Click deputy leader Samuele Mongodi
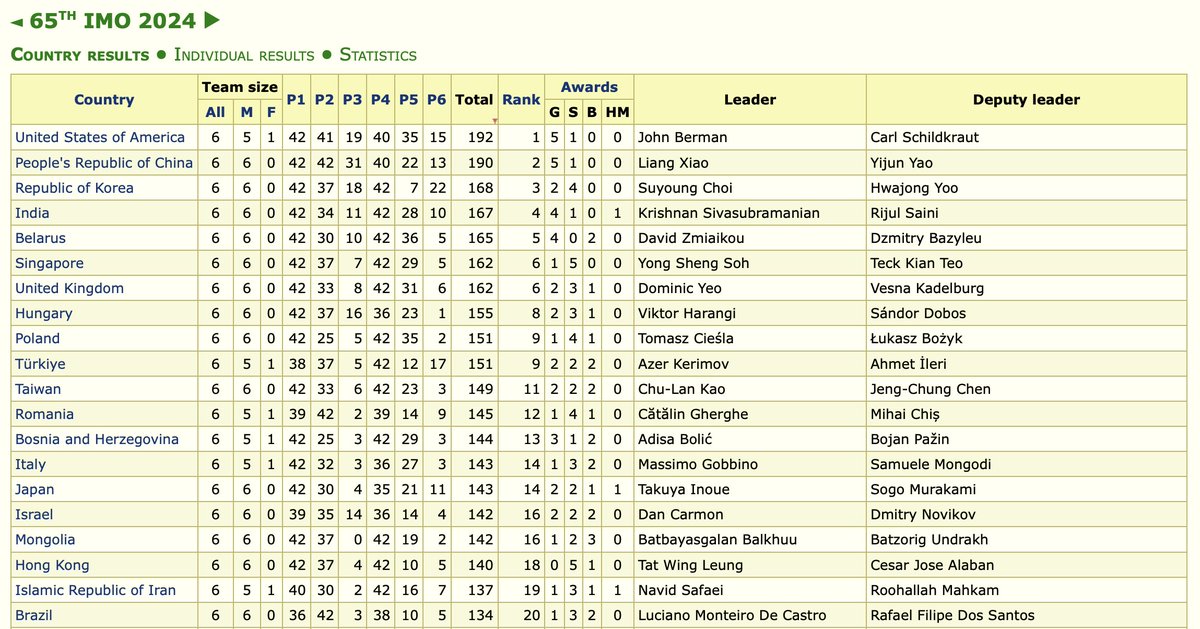This screenshot has width=1200, height=629. coord(933,464)
